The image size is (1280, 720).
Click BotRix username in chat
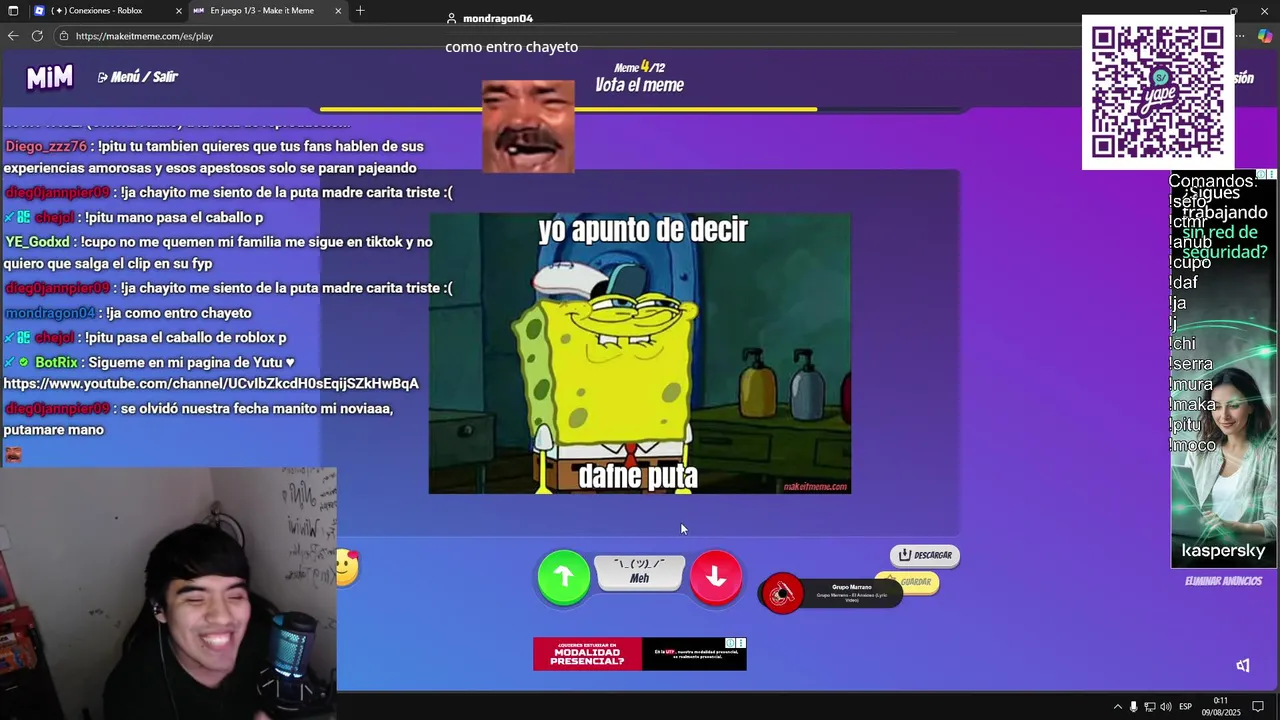56,363
